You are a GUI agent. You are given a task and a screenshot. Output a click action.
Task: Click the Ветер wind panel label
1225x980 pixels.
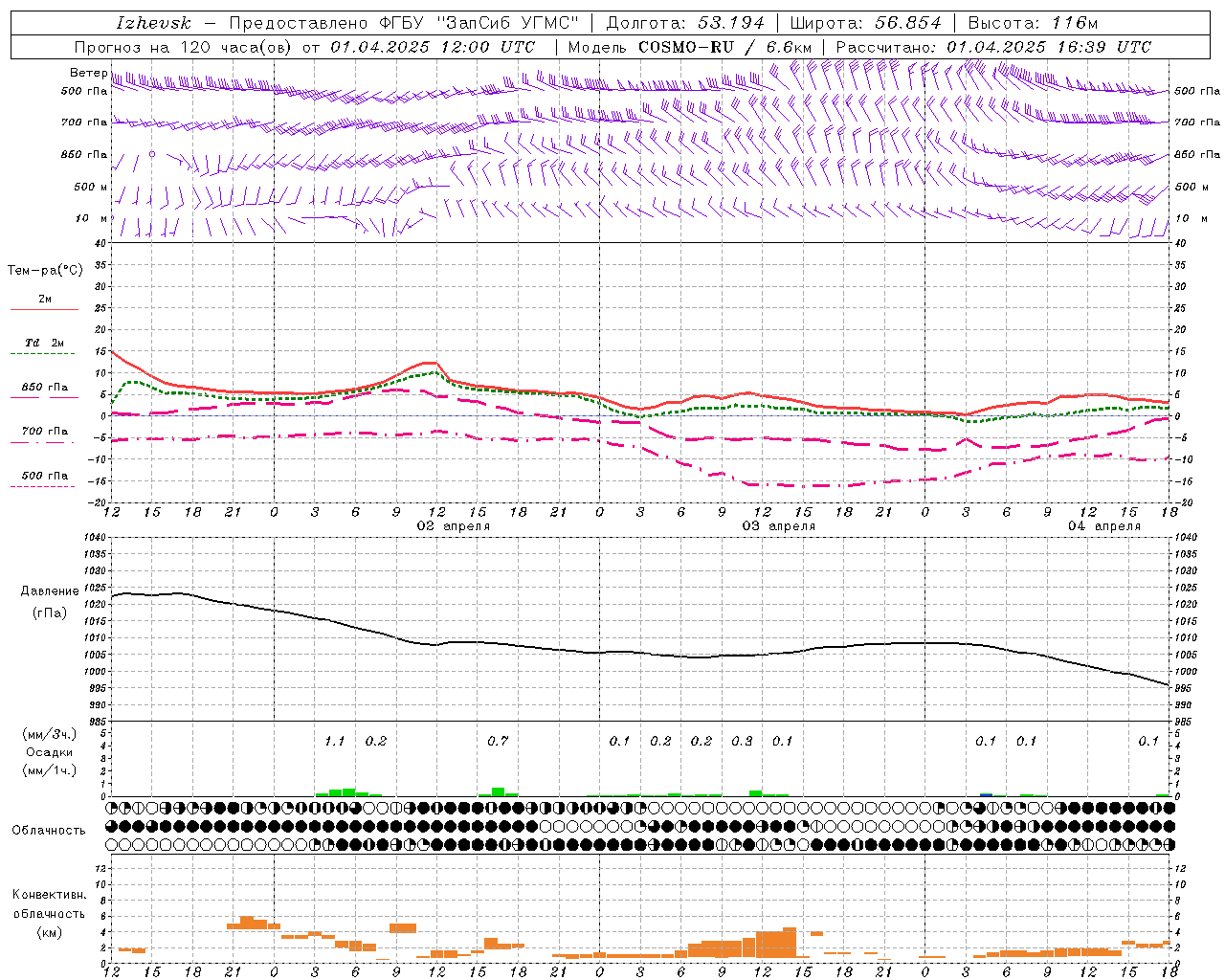(88, 73)
